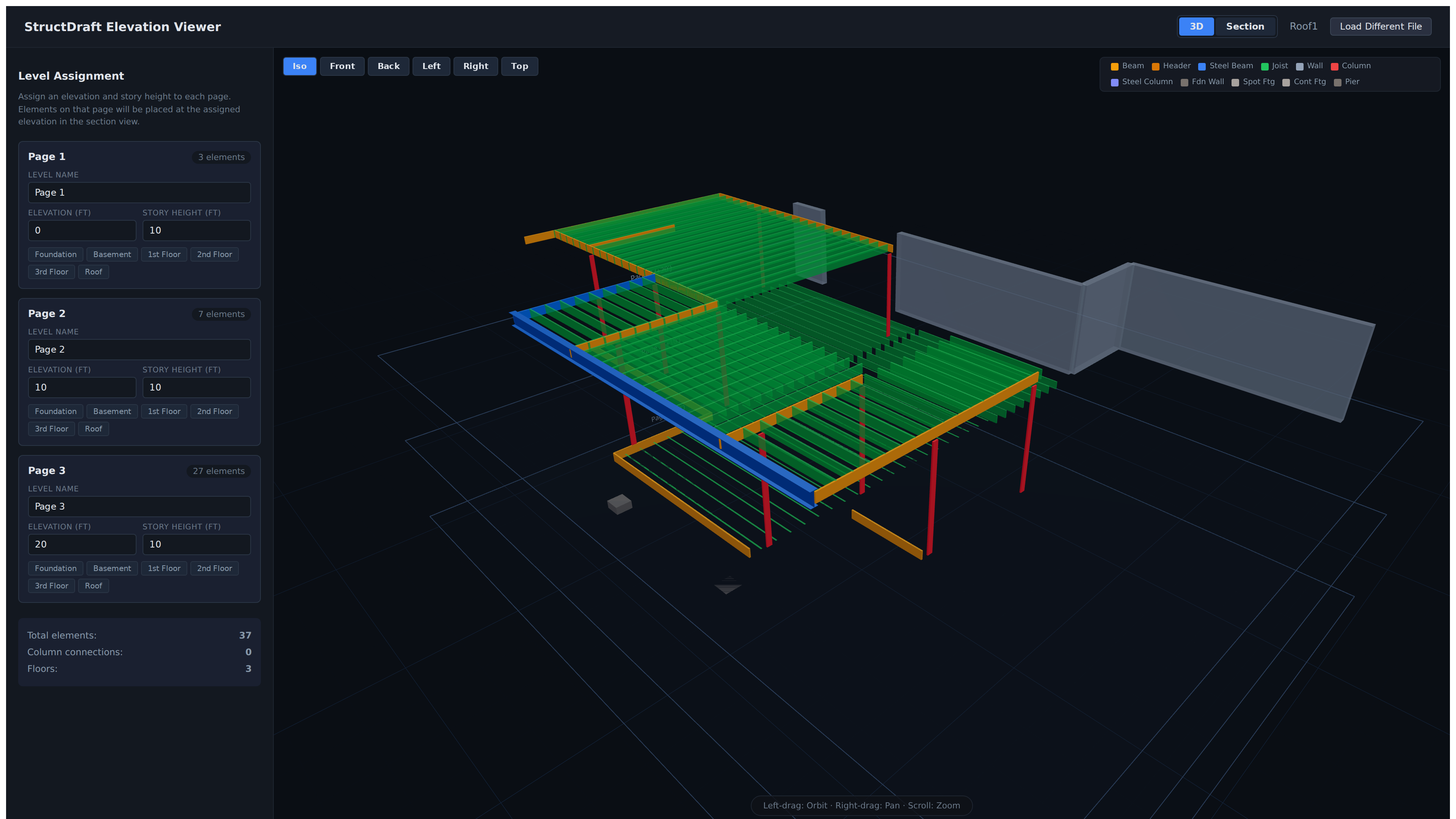1456x819 pixels.
Task: Switch to the Section view
Action: pyautogui.click(x=1245, y=26)
